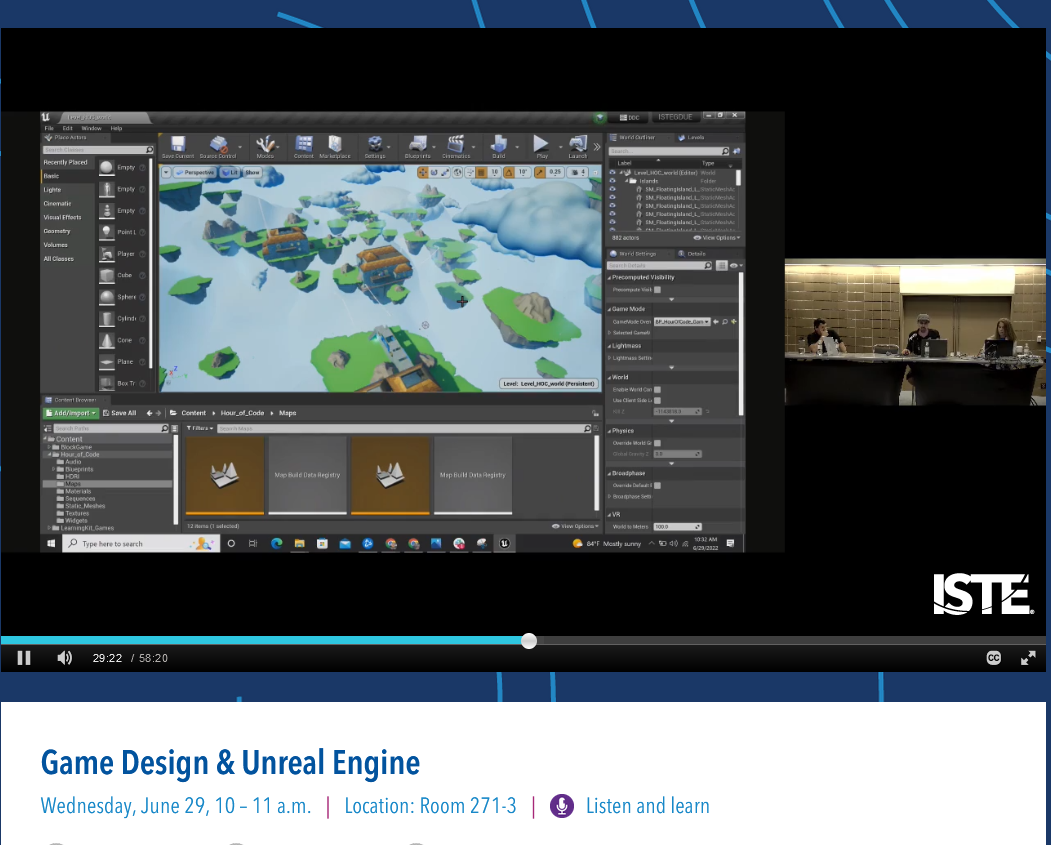Open Edit menu
The width and height of the screenshot is (1051, 845).
[68, 128]
